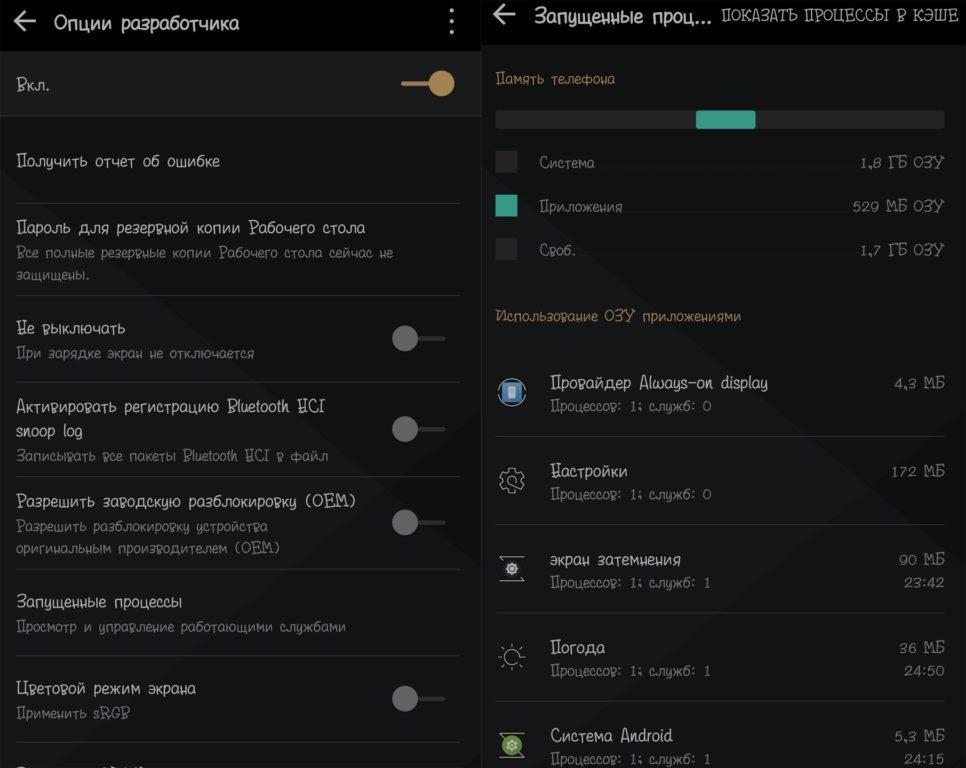Open Система Android process row
Viewport: 966px width, 768px height.
click(720, 735)
